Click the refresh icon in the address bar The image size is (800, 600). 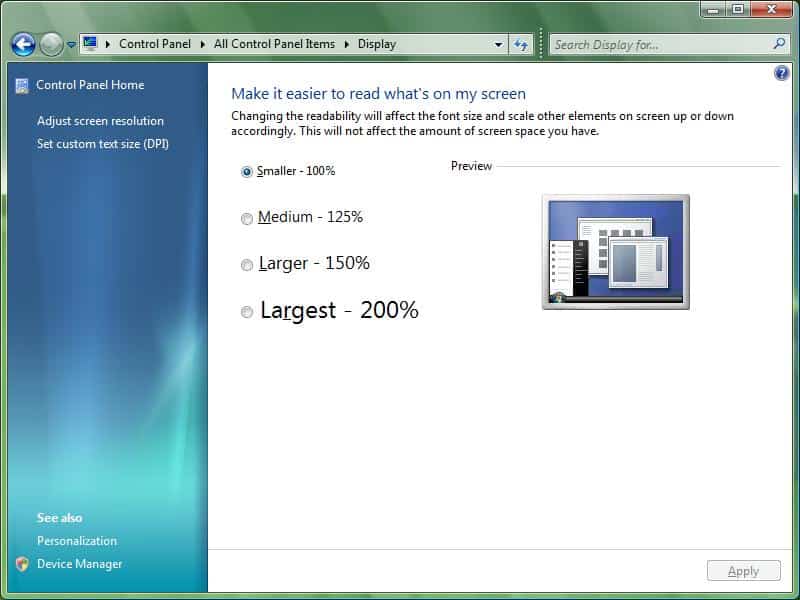[x=520, y=44]
